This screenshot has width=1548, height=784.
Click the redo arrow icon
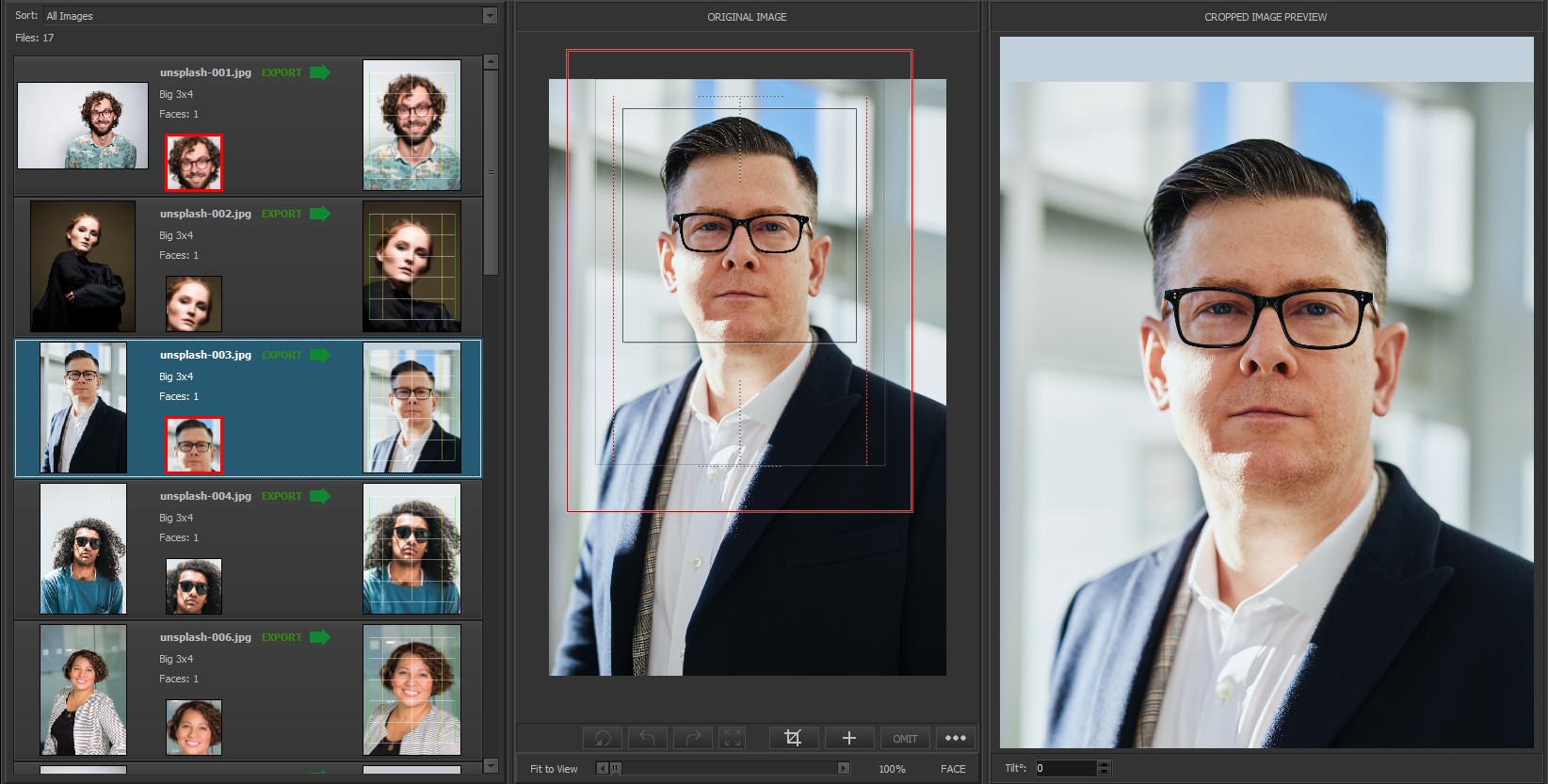[693, 738]
